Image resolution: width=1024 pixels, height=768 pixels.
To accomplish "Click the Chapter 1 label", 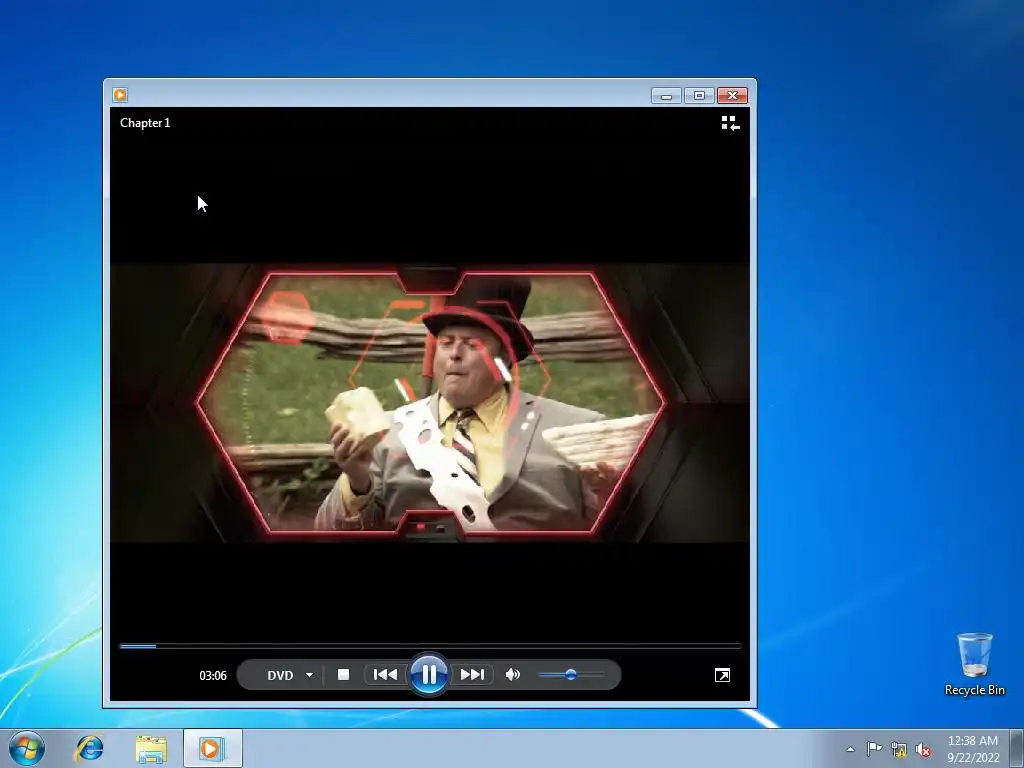I will tap(145, 123).
